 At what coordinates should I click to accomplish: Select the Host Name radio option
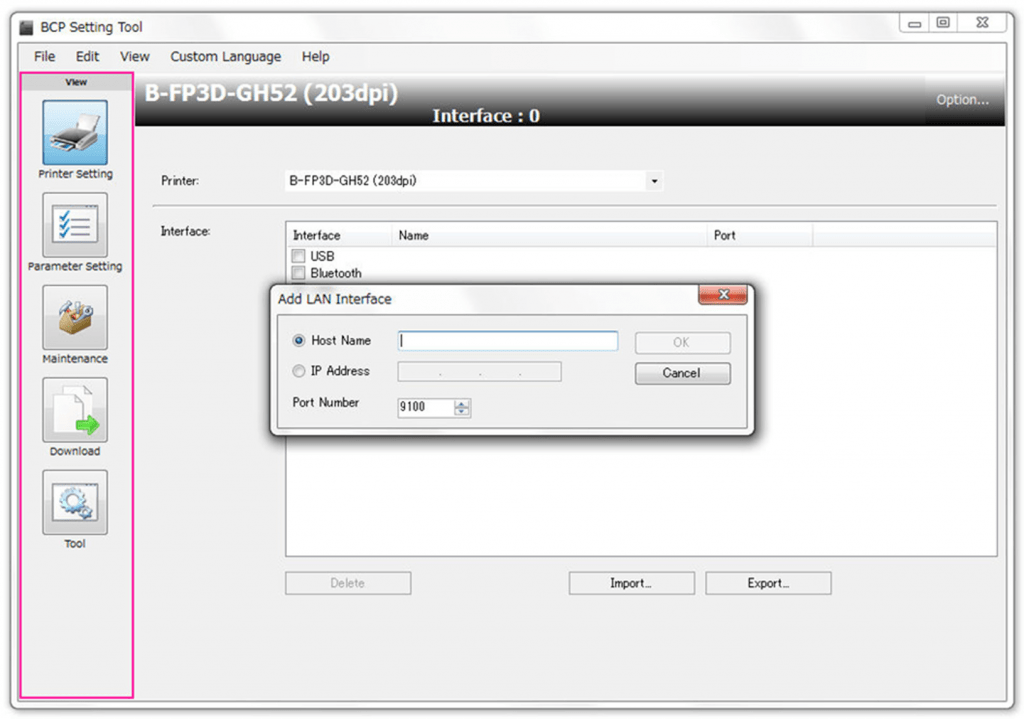[x=299, y=340]
